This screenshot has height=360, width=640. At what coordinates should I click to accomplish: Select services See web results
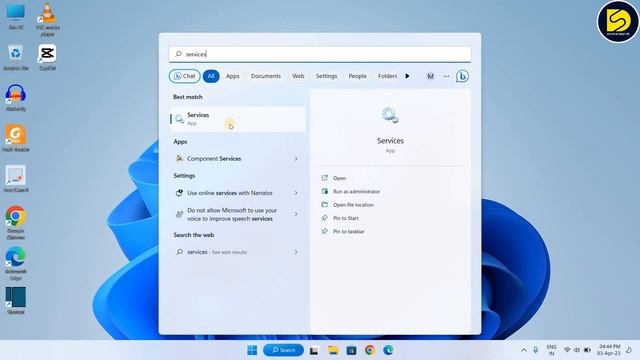click(x=231, y=252)
